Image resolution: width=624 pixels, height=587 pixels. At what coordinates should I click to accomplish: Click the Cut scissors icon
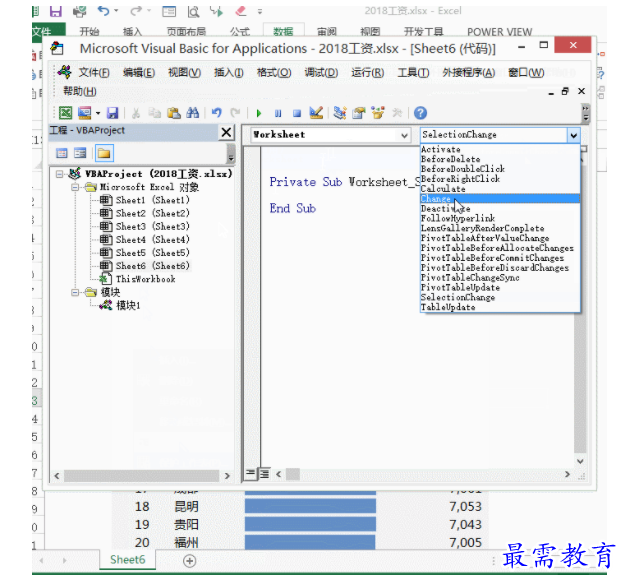coord(136,113)
